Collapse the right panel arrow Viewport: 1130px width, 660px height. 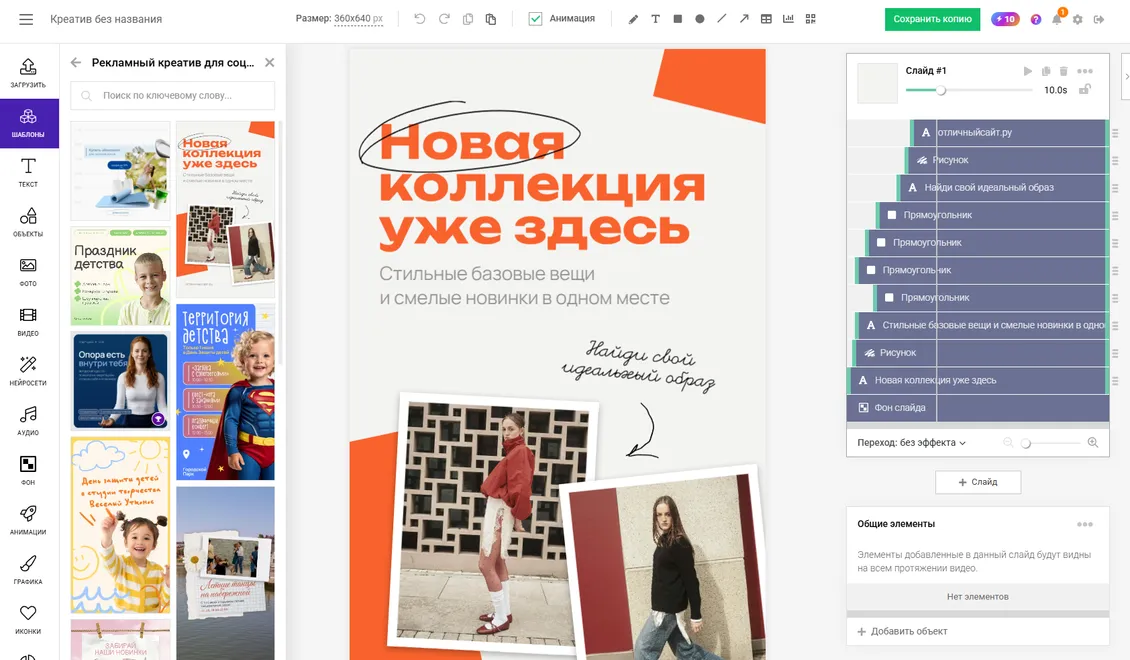click(1126, 76)
